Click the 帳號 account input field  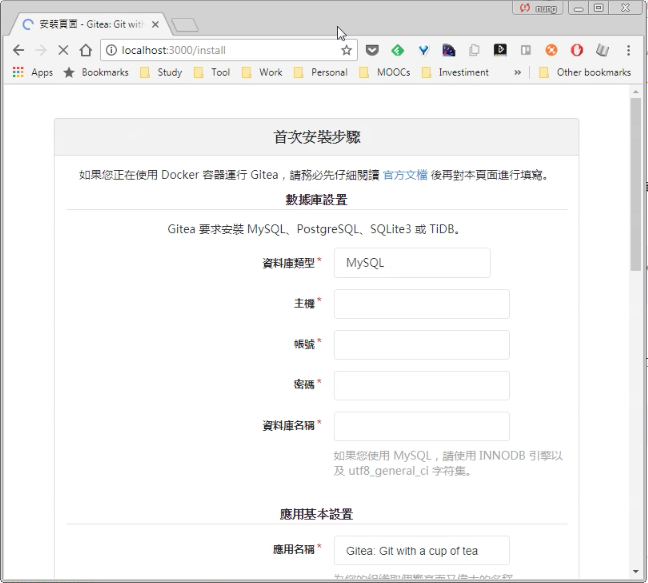coord(422,345)
